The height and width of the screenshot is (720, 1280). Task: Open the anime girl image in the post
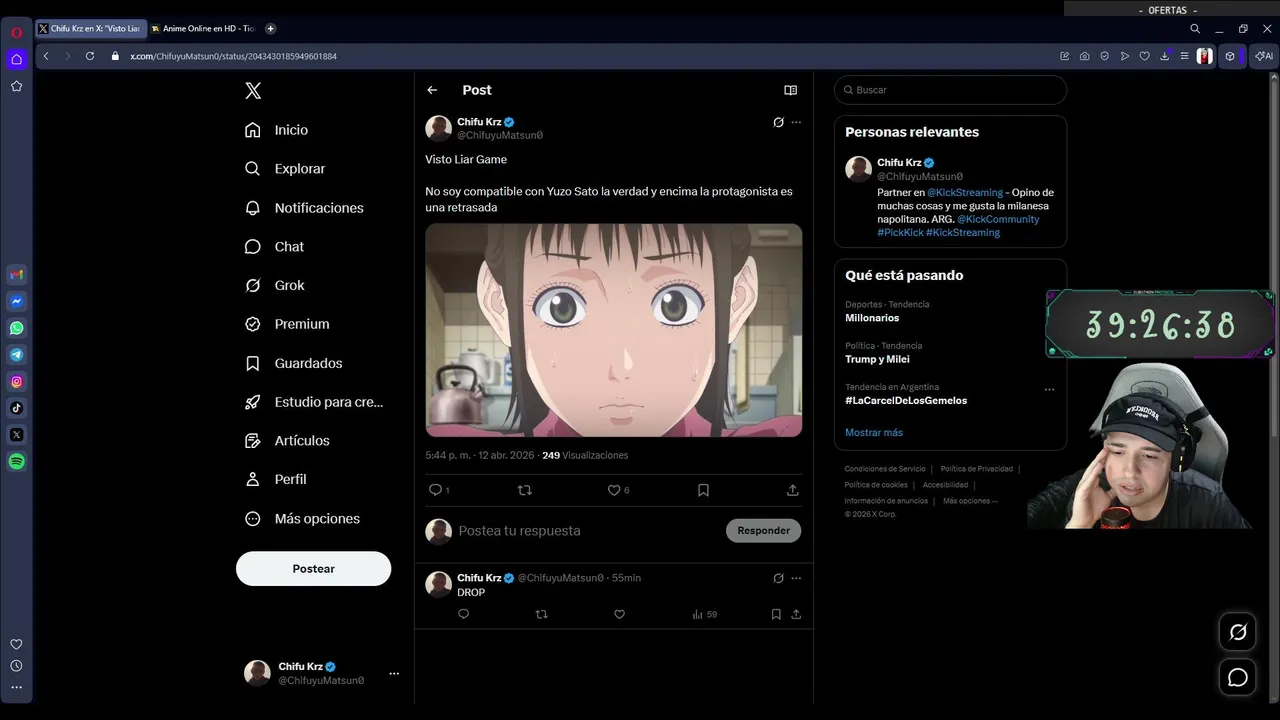coord(613,330)
